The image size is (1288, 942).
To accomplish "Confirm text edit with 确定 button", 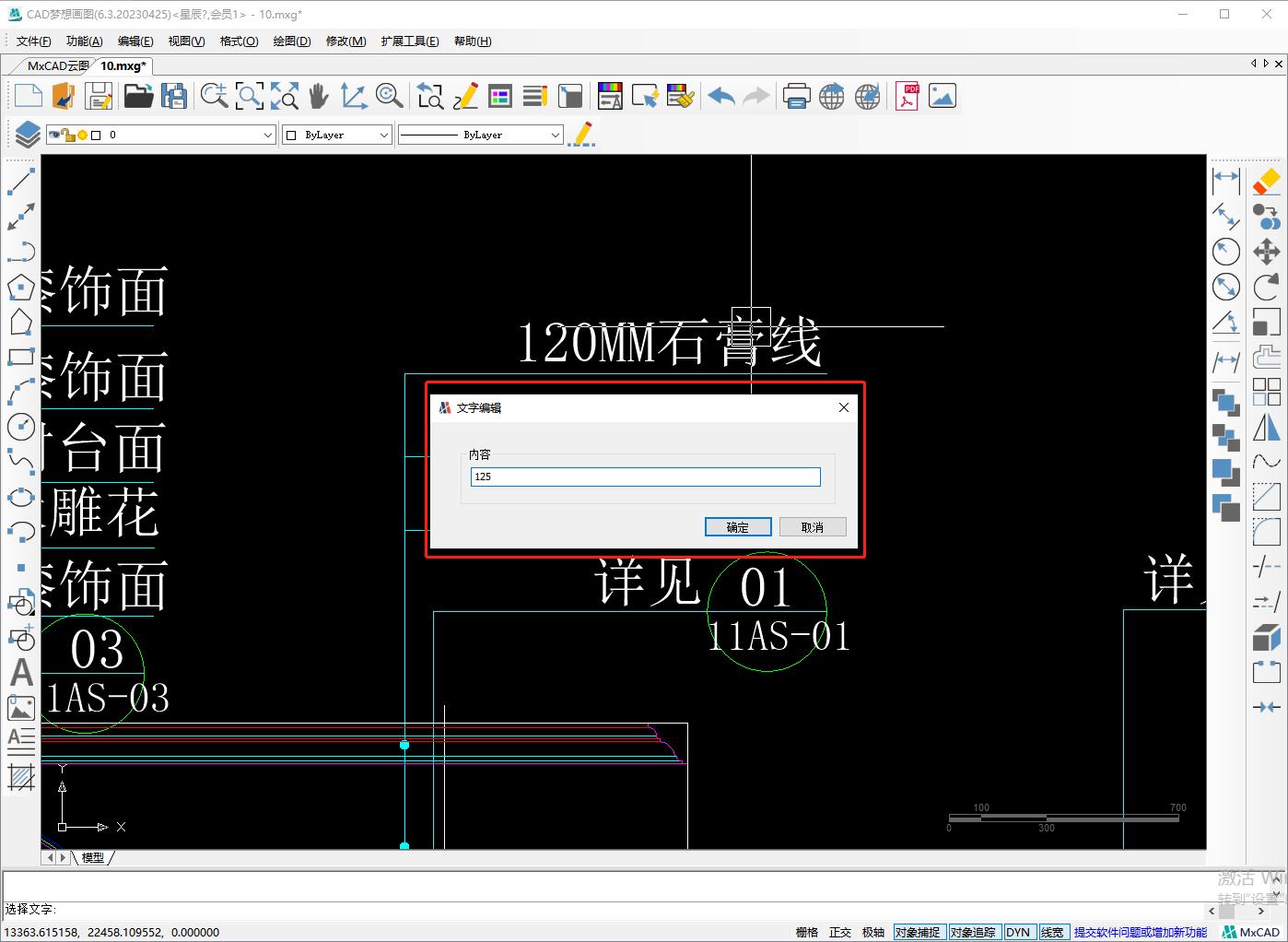I will (737, 526).
